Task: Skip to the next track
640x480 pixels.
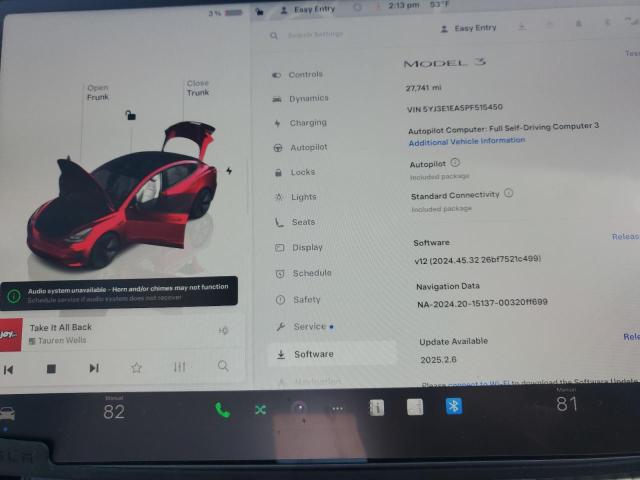Action: [94, 368]
